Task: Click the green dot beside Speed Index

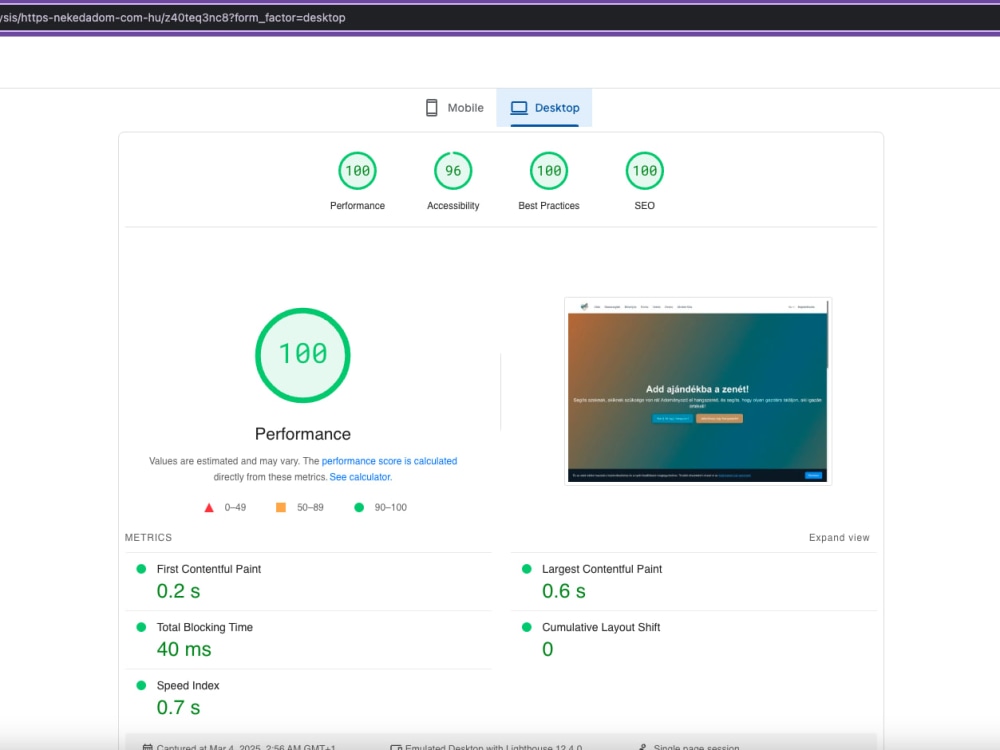Action: pyautogui.click(x=142, y=686)
